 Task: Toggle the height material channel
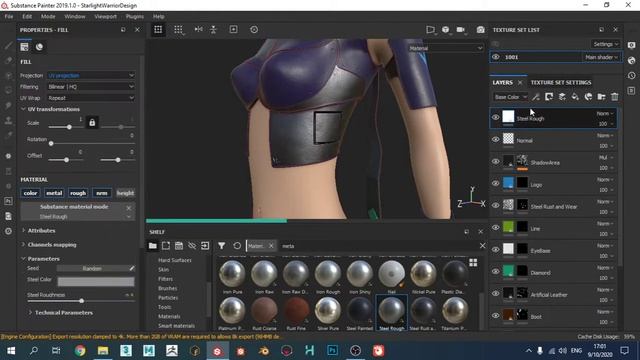click(x=125, y=193)
